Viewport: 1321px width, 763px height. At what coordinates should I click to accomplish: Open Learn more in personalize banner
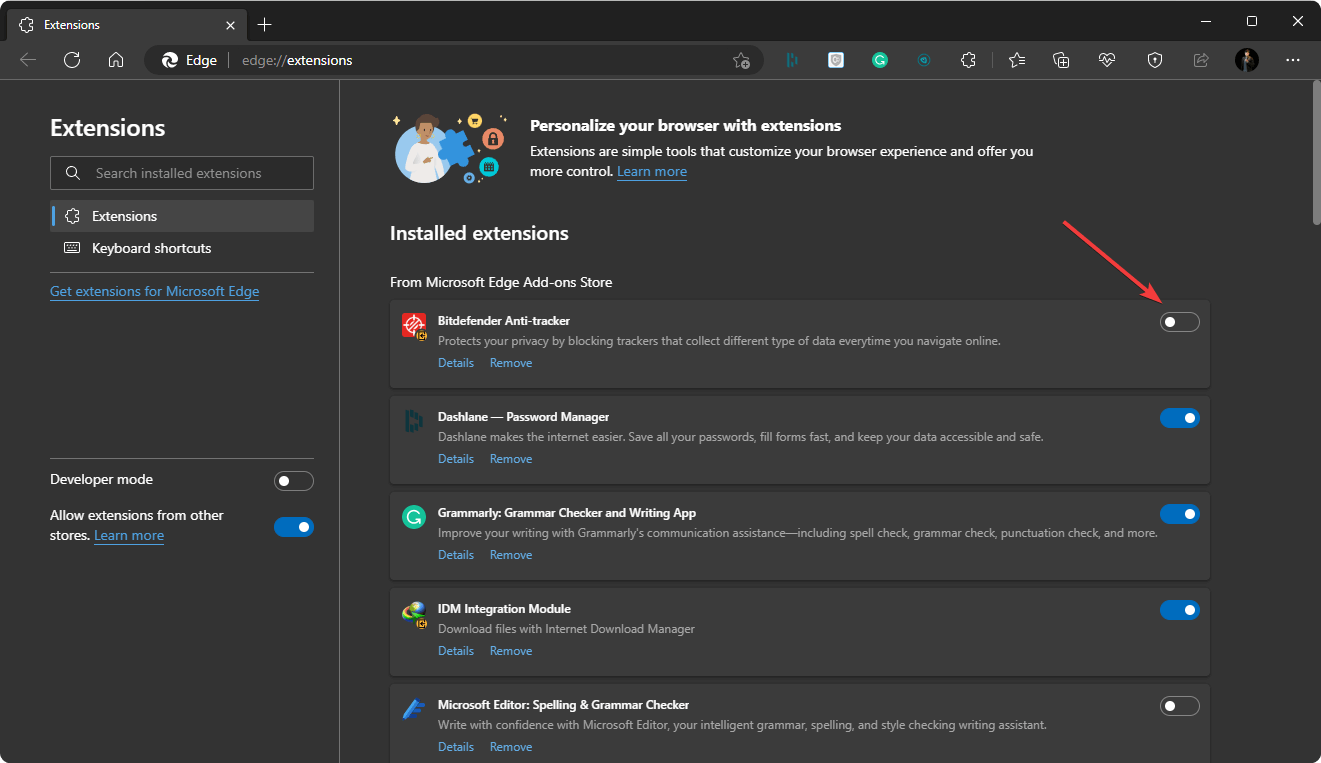652,171
